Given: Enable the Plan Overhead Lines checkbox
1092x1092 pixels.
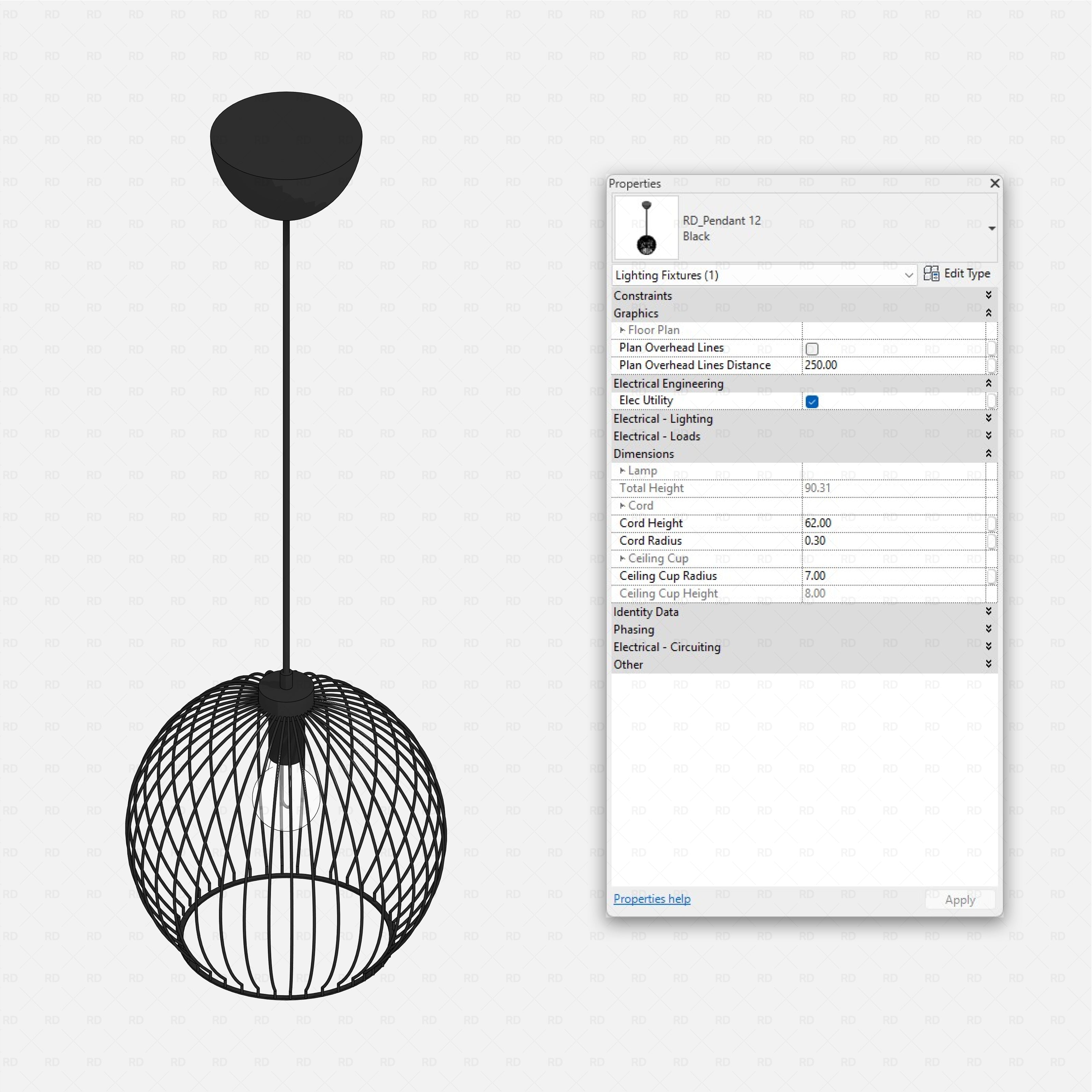Looking at the screenshot, I should point(811,349).
